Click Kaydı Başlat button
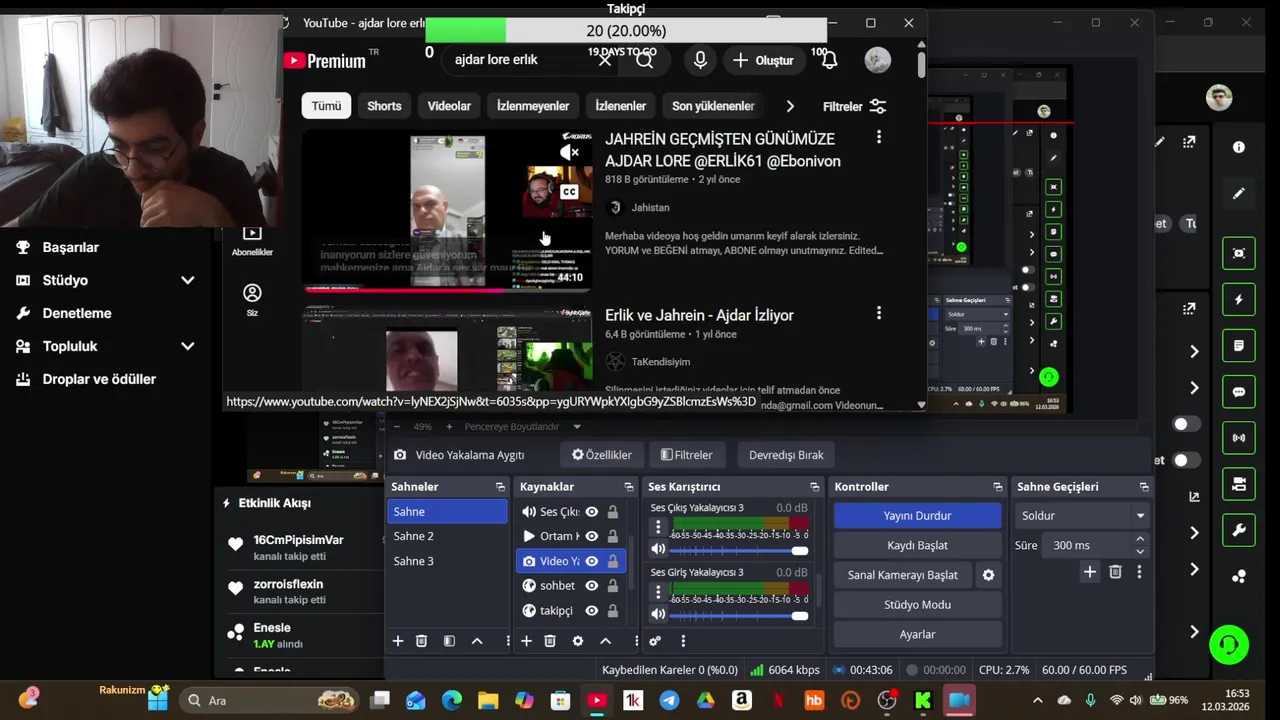This screenshot has height=720, width=1280. point(917,545)
